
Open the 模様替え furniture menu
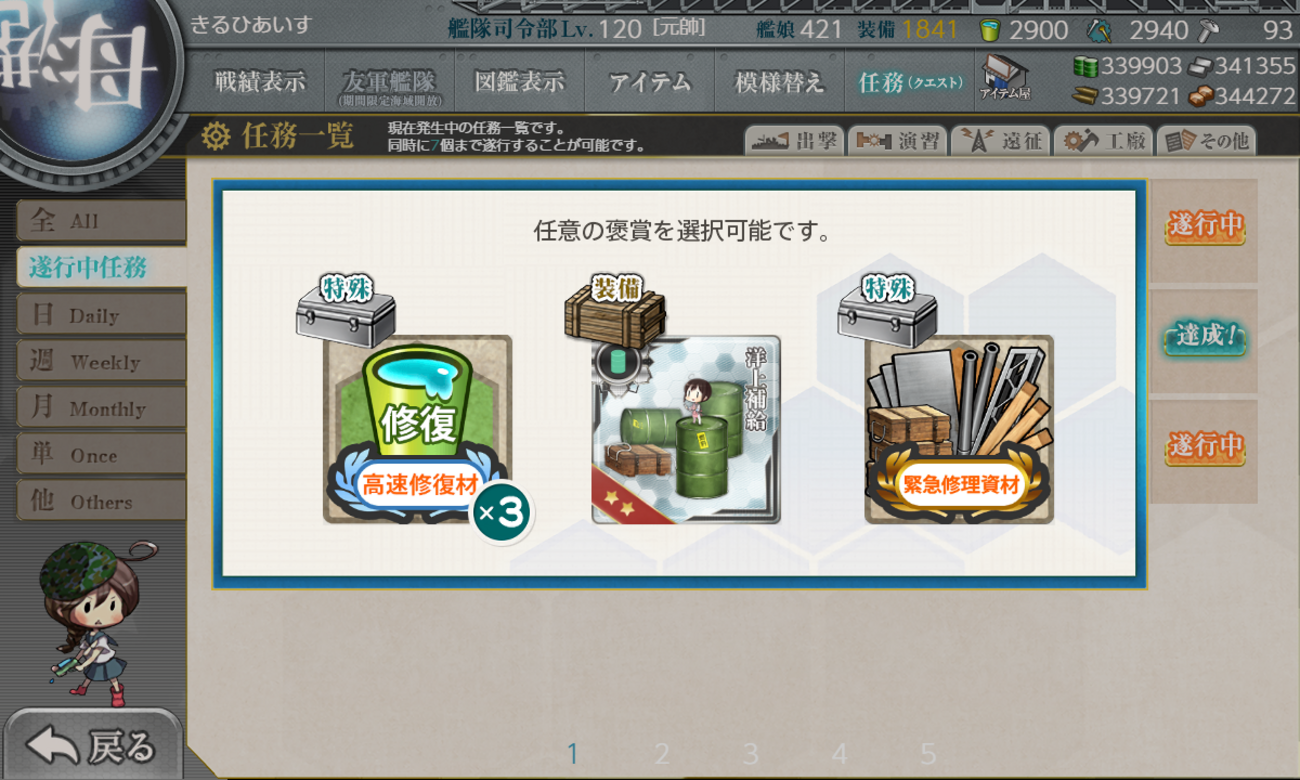tap(780, 82)
